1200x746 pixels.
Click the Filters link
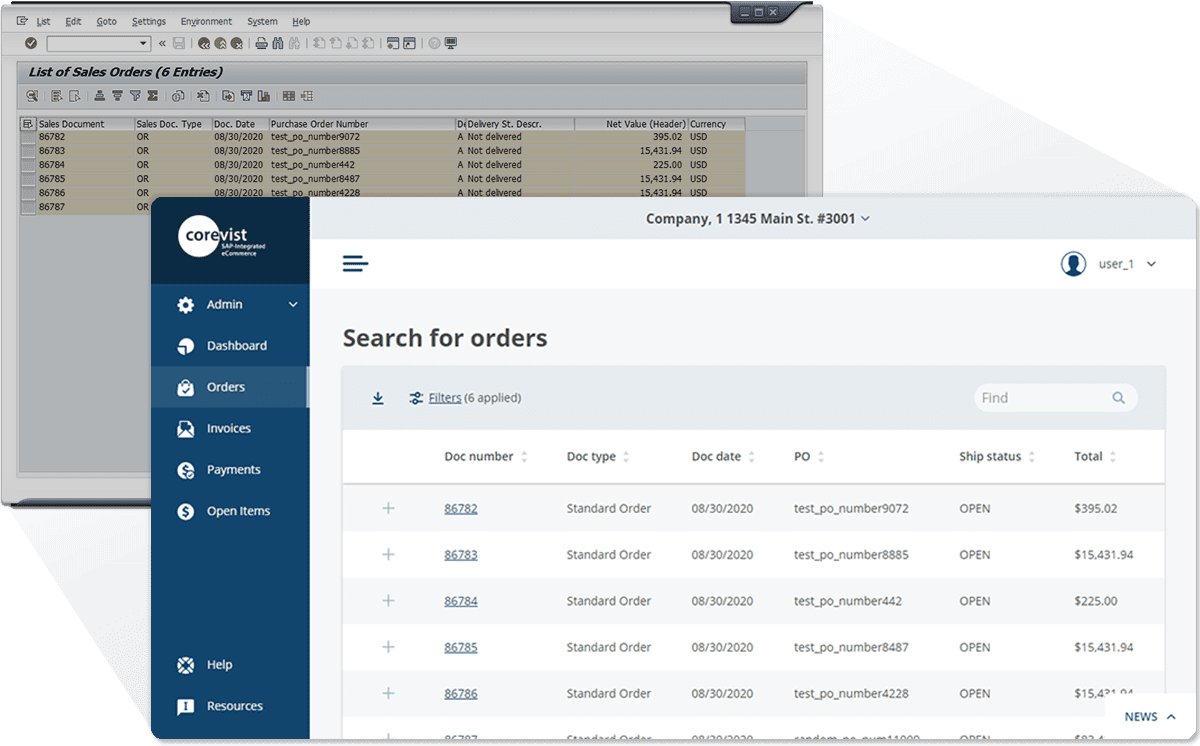tap(445, 398)
